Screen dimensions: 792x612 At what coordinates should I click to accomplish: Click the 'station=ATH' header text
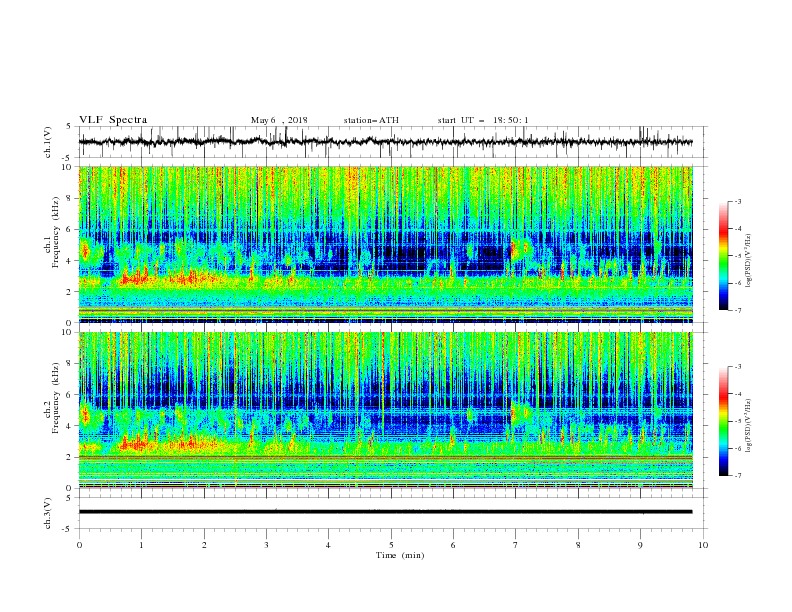(371, 120)
